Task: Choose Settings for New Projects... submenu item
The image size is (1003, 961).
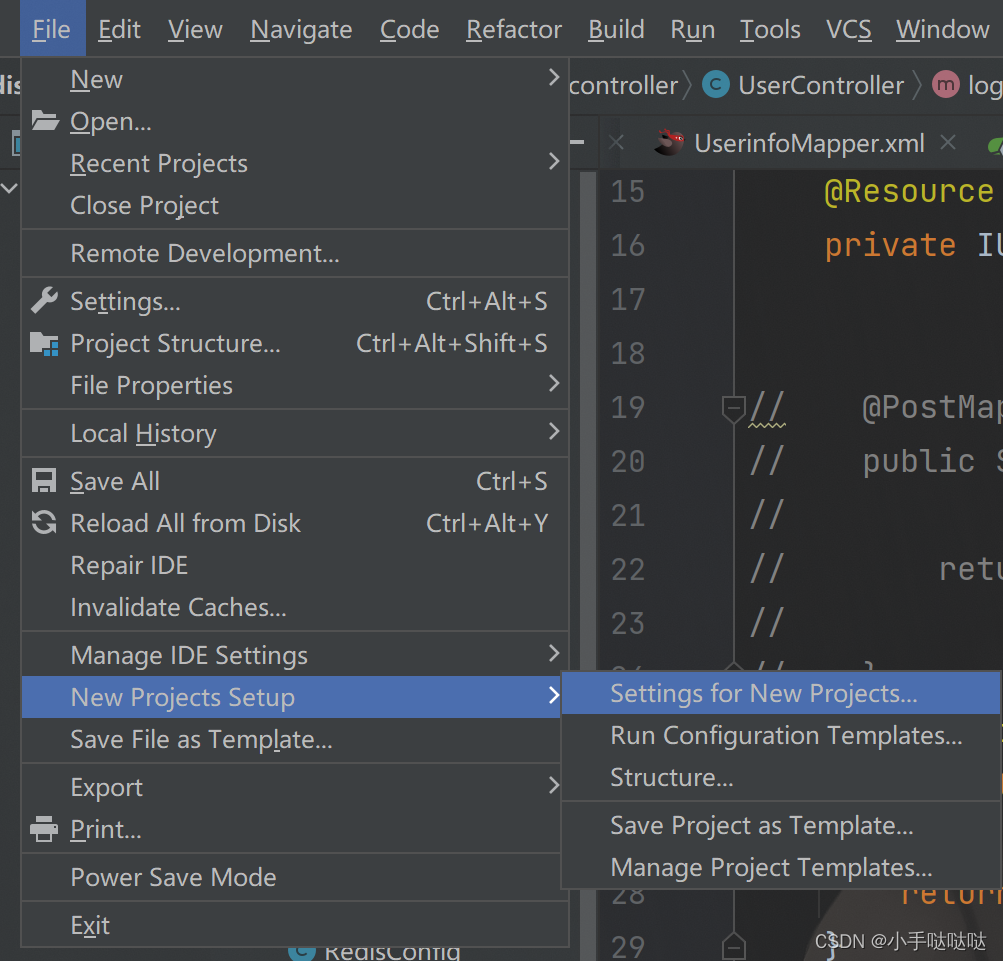Action: point(781,694)
